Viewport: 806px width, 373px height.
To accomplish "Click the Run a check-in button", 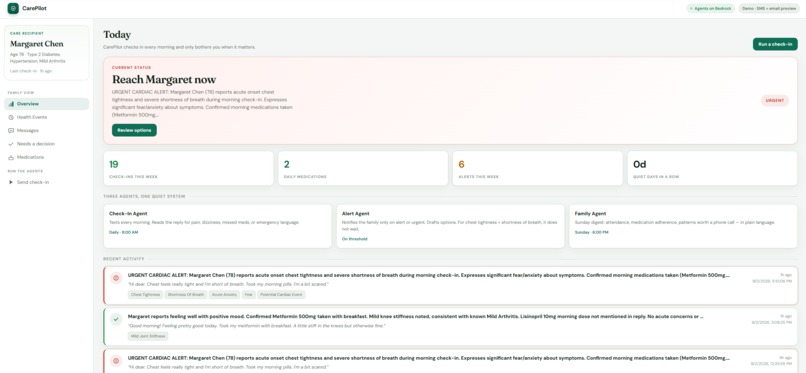I will (775, 44).
